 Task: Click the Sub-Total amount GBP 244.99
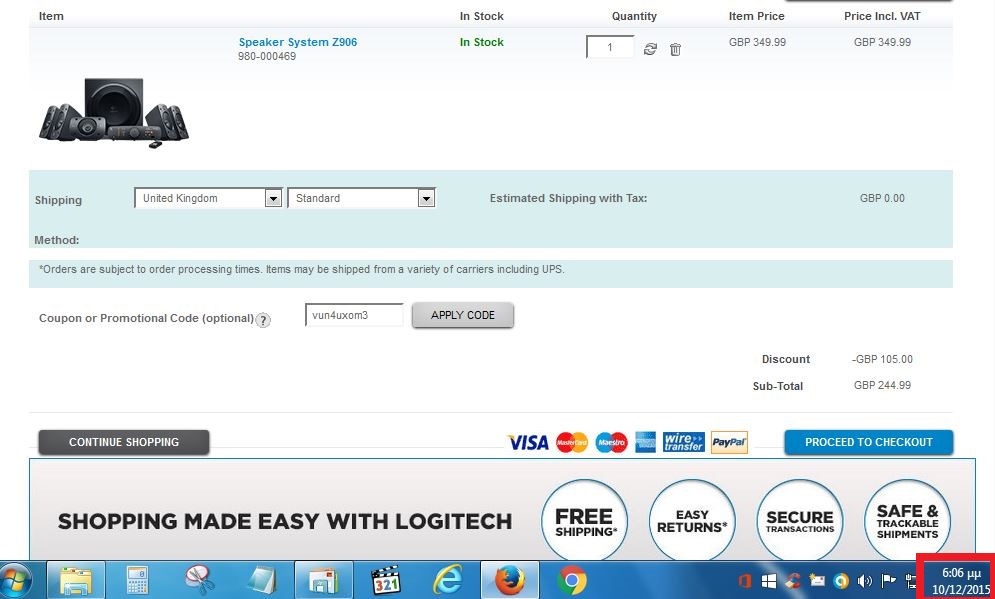[882, 385]
